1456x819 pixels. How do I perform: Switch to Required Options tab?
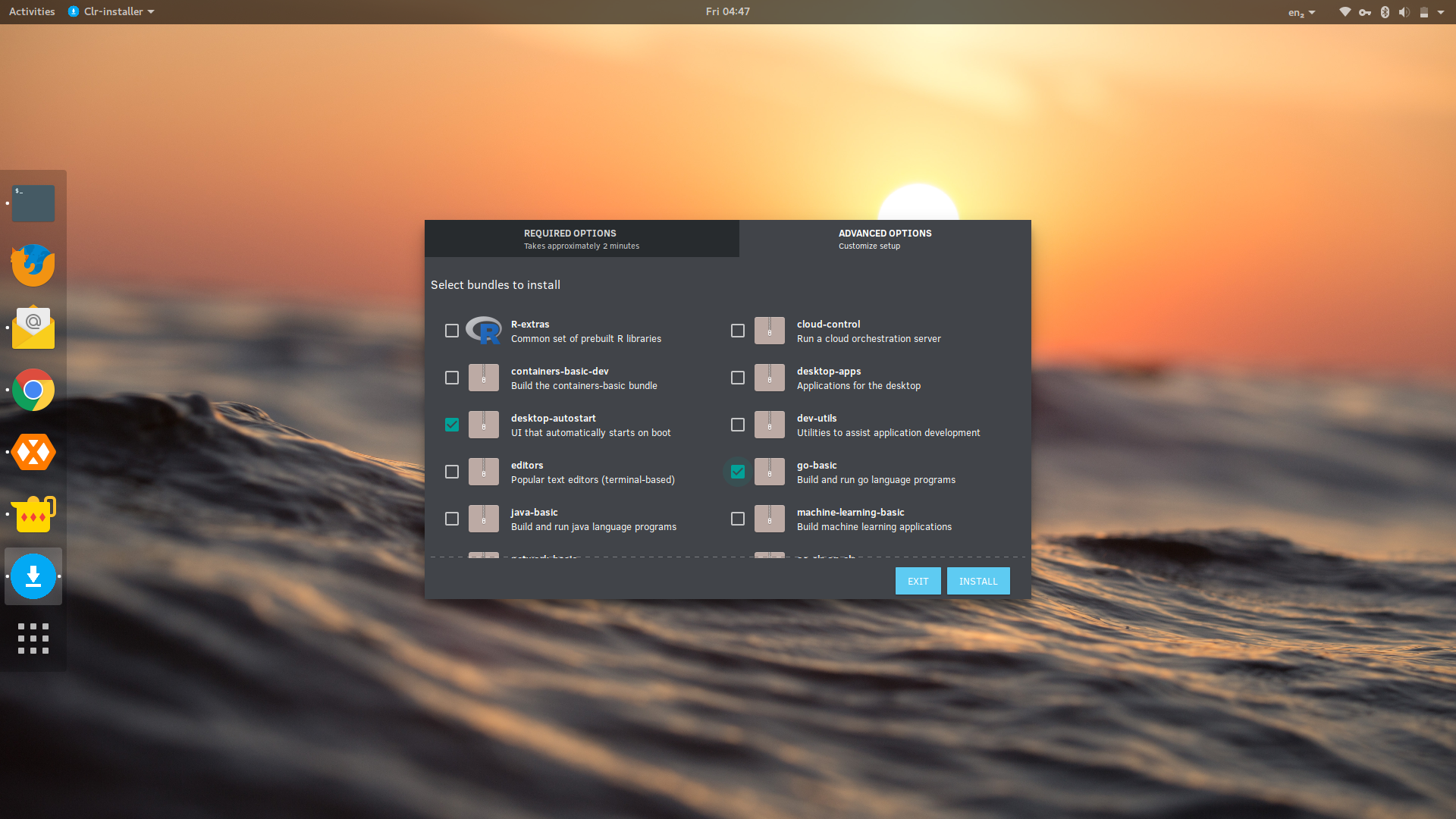point(582,239)
